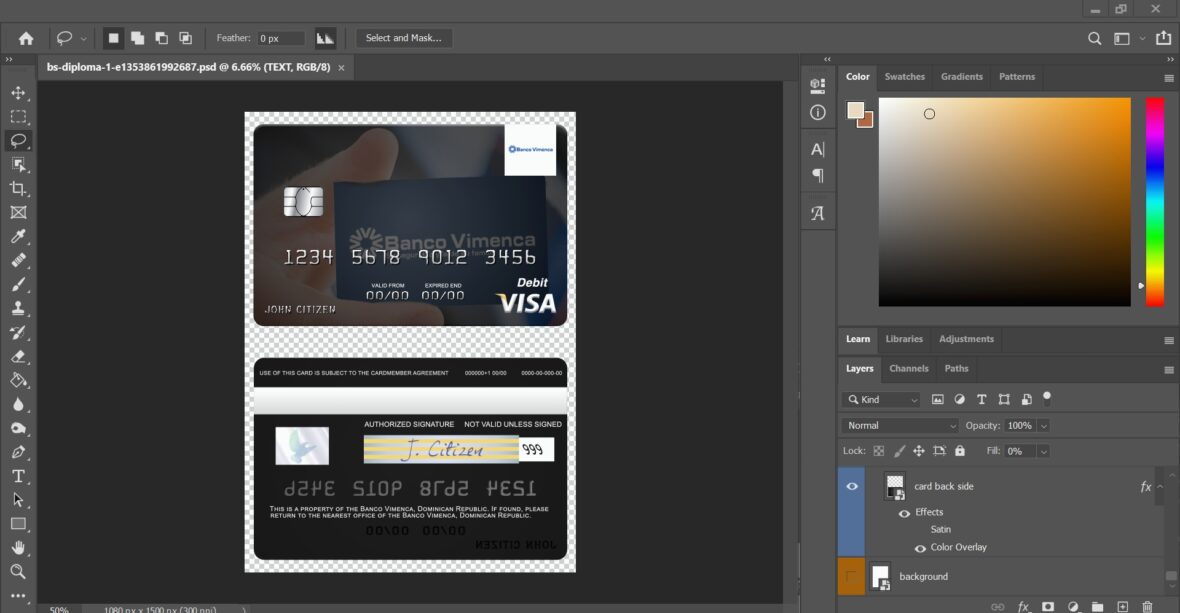Click the Select and Mask button
This screenshot has height=613, width=1180.
[403, 38]
